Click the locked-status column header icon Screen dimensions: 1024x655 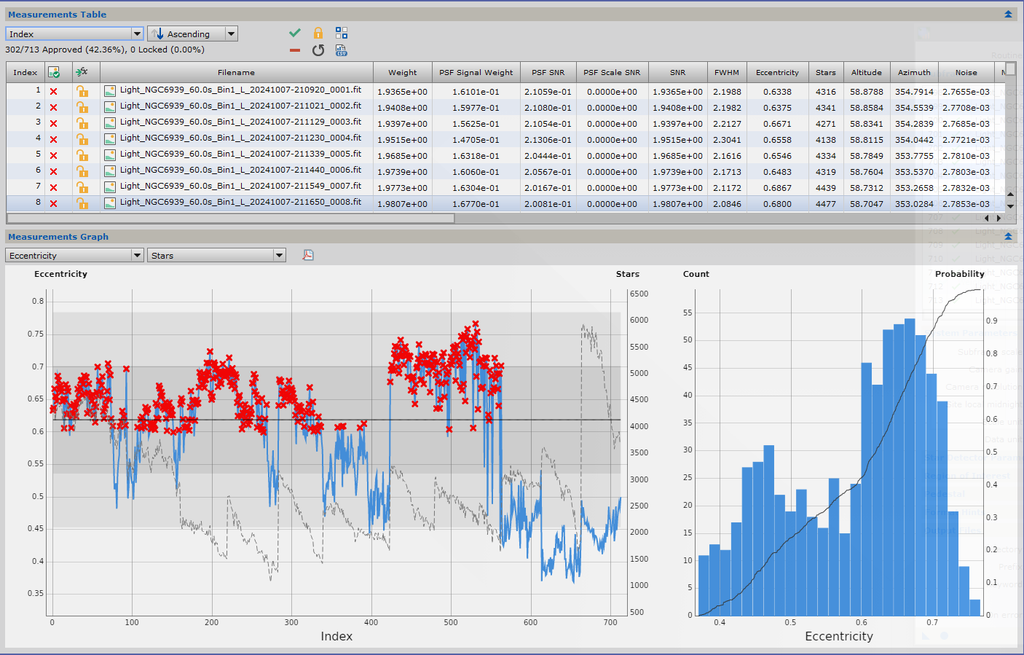(82, 72)
